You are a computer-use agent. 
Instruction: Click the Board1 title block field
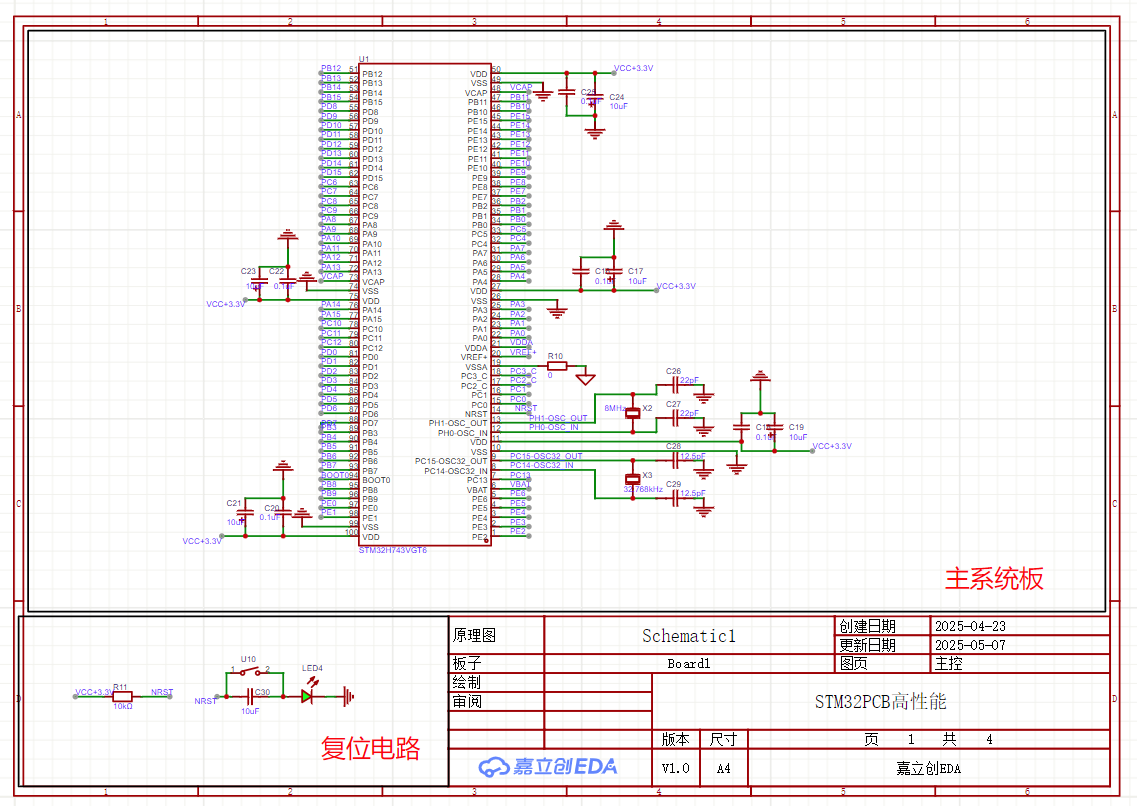click(x=688, y=663)
